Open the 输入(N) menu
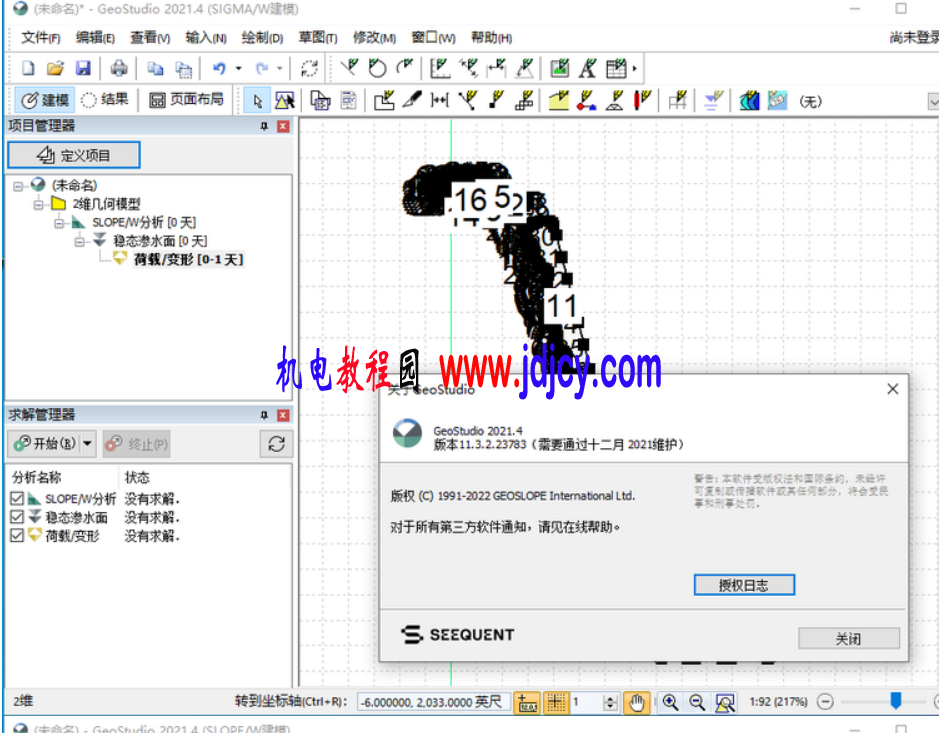The image size is (948, 733). [x=206, y=38]
